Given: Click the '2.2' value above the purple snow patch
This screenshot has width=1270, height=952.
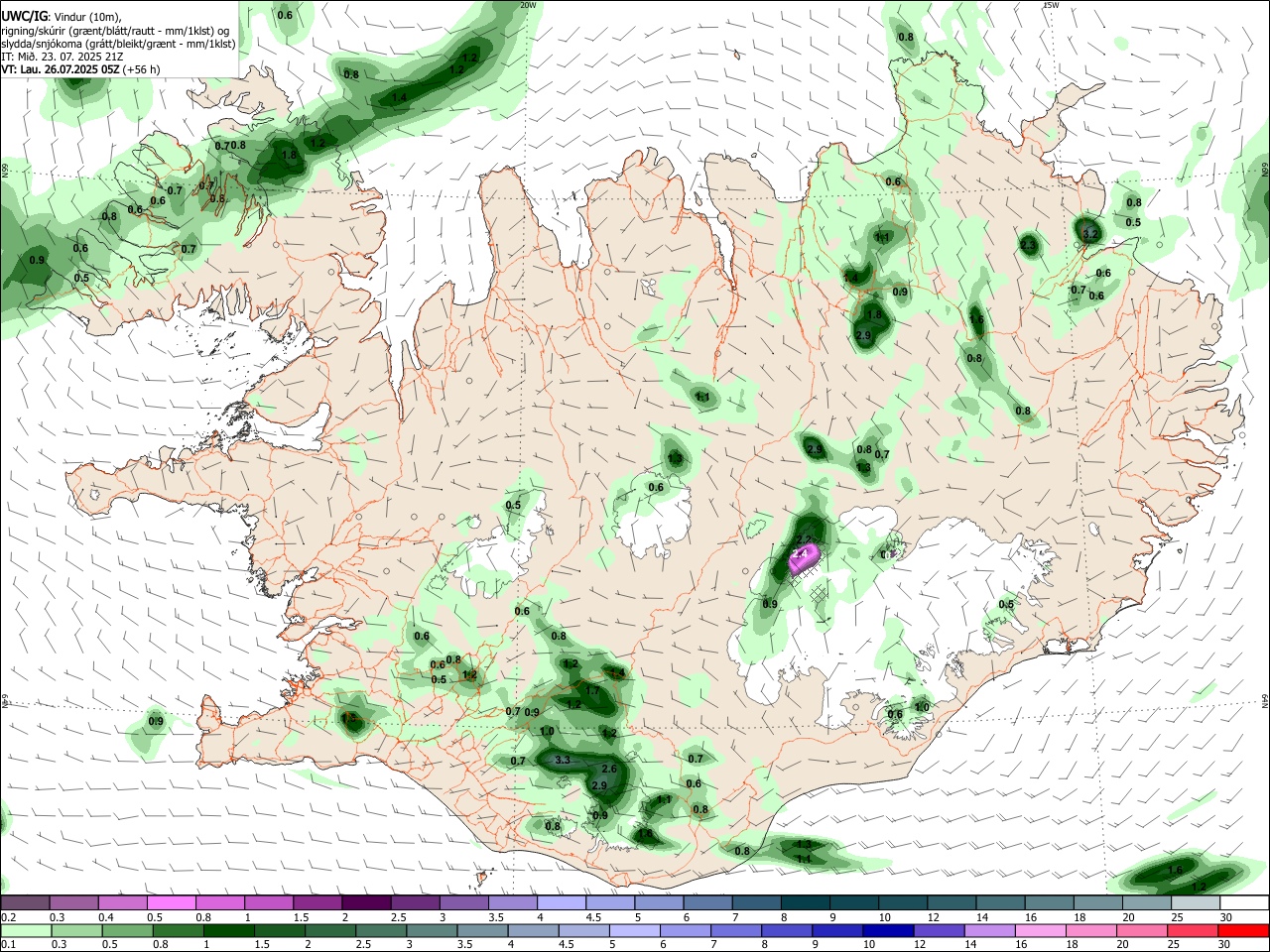Looking at the screenshot, I should click(x=806, y=539).
